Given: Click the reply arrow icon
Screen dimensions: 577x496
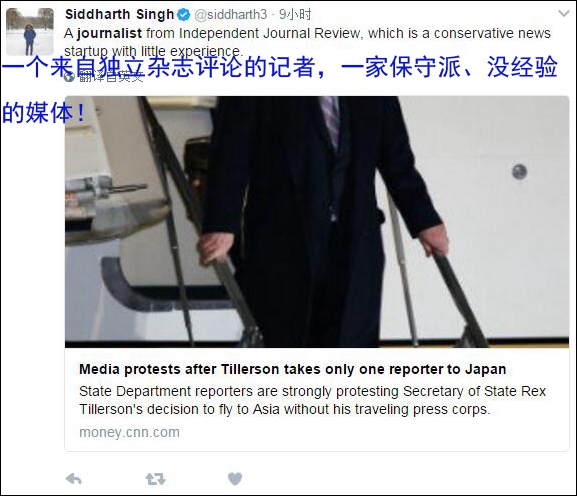Looking at the screenshot, I should coord(74,479).
